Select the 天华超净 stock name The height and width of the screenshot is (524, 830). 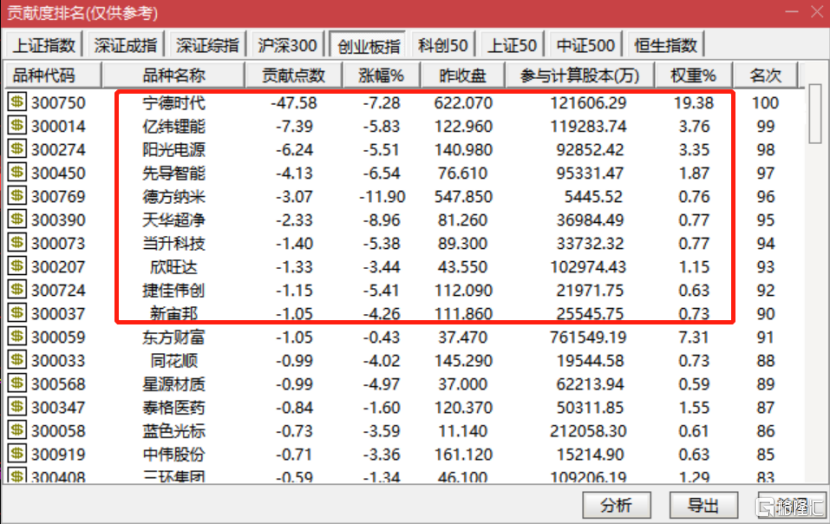174,220
